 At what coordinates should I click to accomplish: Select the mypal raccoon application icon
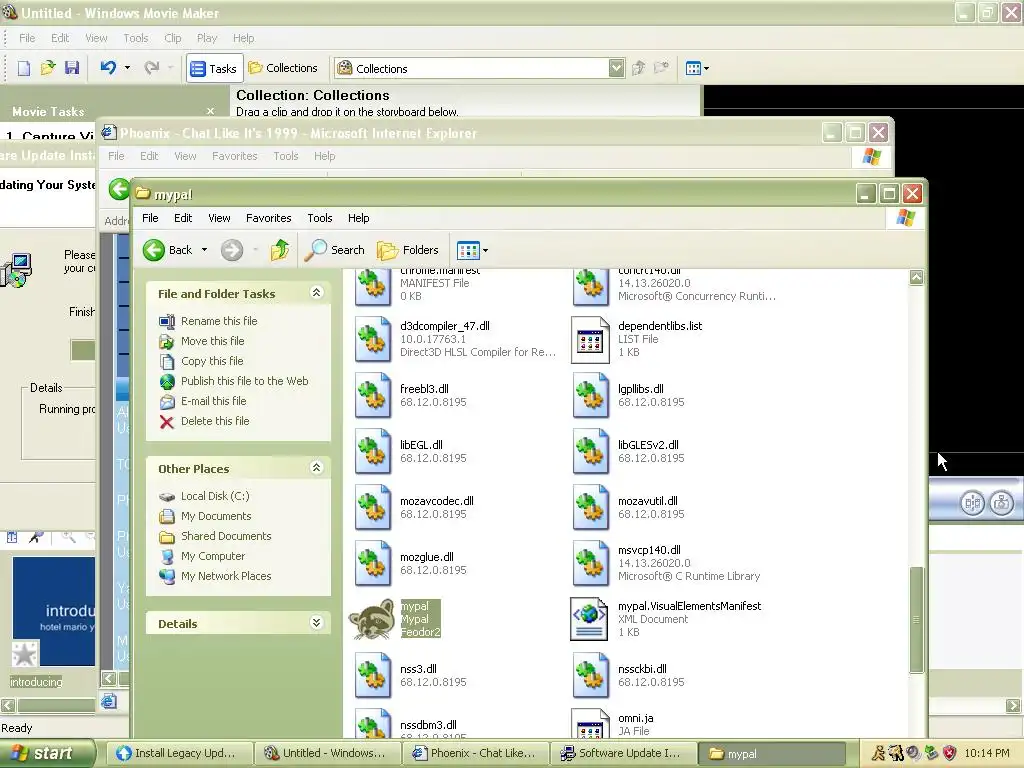coord(372,618)
